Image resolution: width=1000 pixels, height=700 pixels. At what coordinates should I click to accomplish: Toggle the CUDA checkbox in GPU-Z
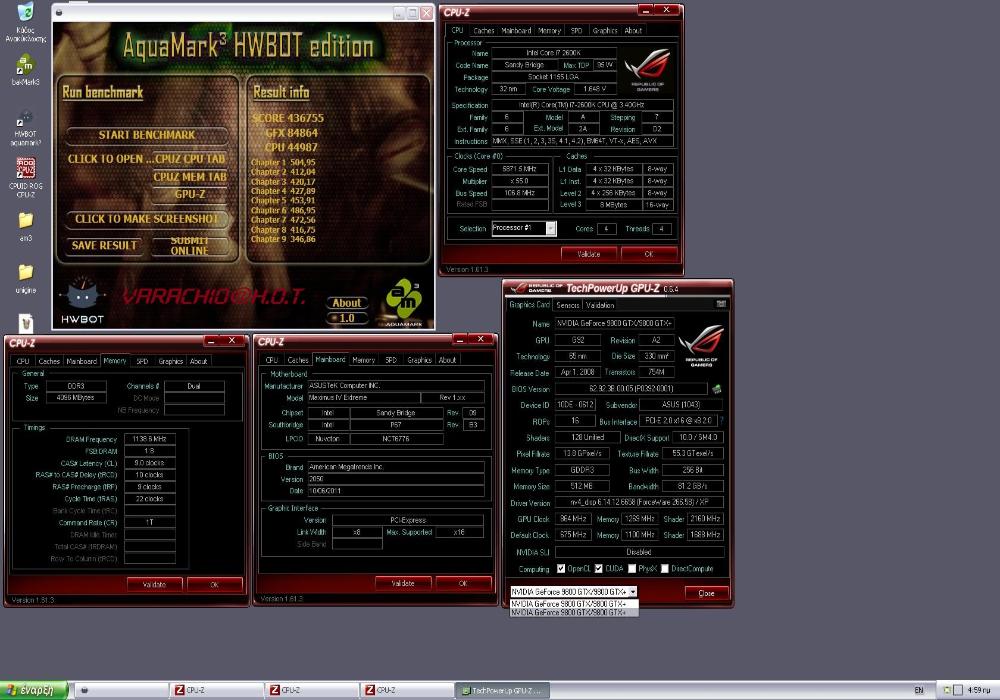click(x=598, y=569)
